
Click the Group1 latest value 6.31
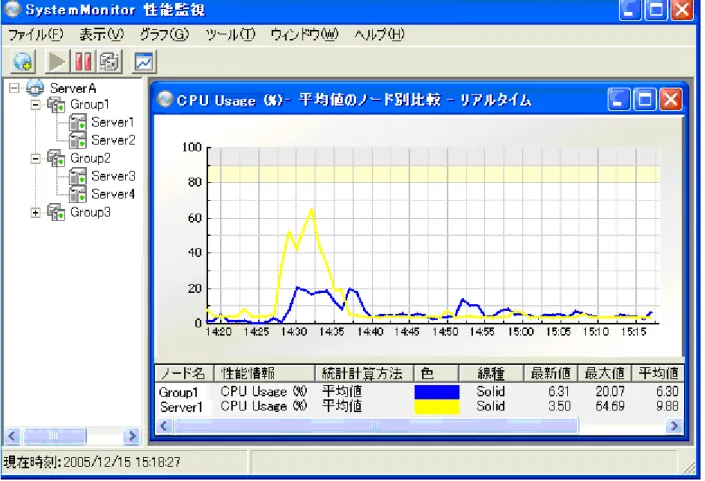[559, 392]
